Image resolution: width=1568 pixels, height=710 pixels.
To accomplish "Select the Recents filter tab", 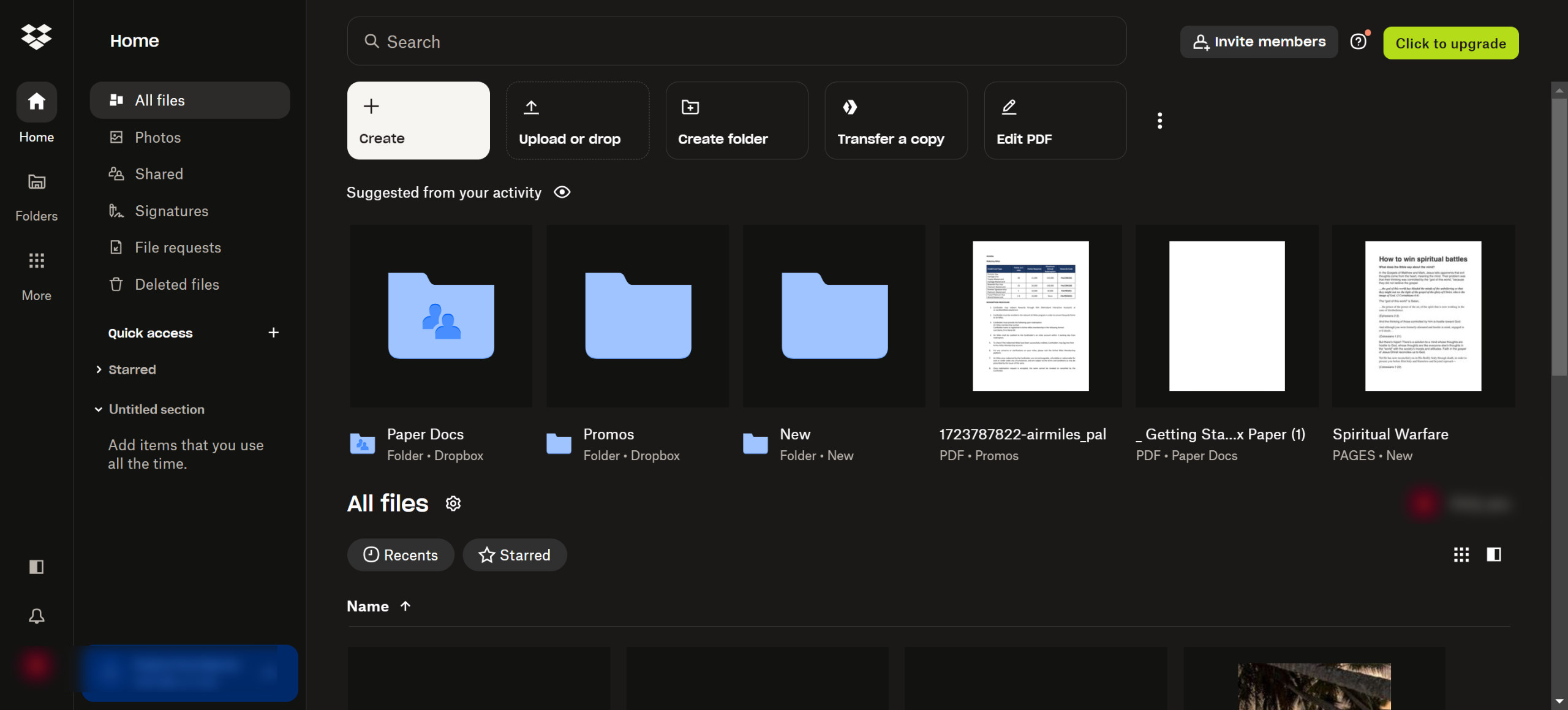I will pyautogui.click(x=401, y=555).
